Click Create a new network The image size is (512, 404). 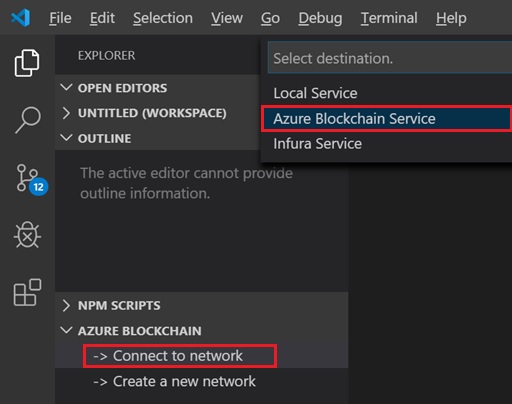point(174,381)
